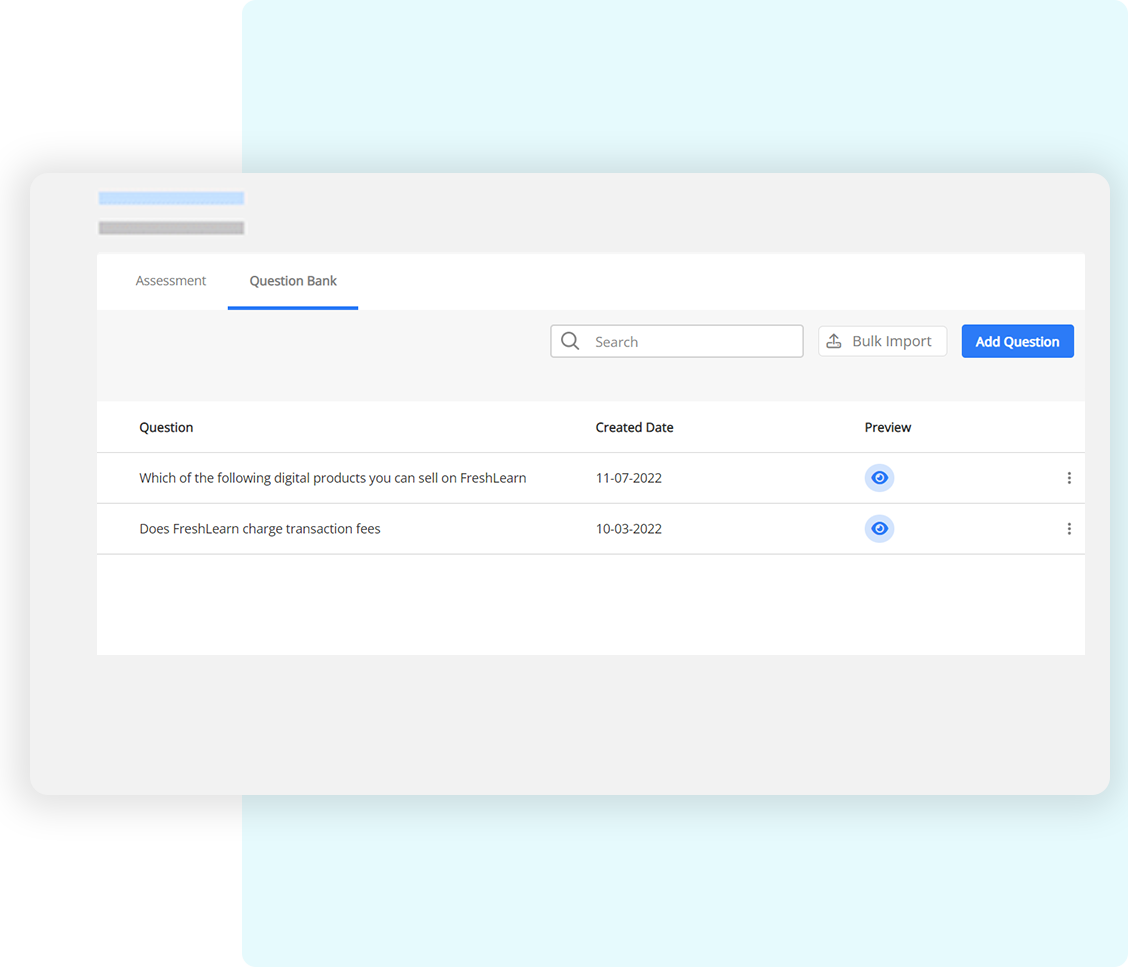Open question 'Does FreshLearn charge transaction fees'
This screenshot has width=1128, height=967.
pos(260,528)
